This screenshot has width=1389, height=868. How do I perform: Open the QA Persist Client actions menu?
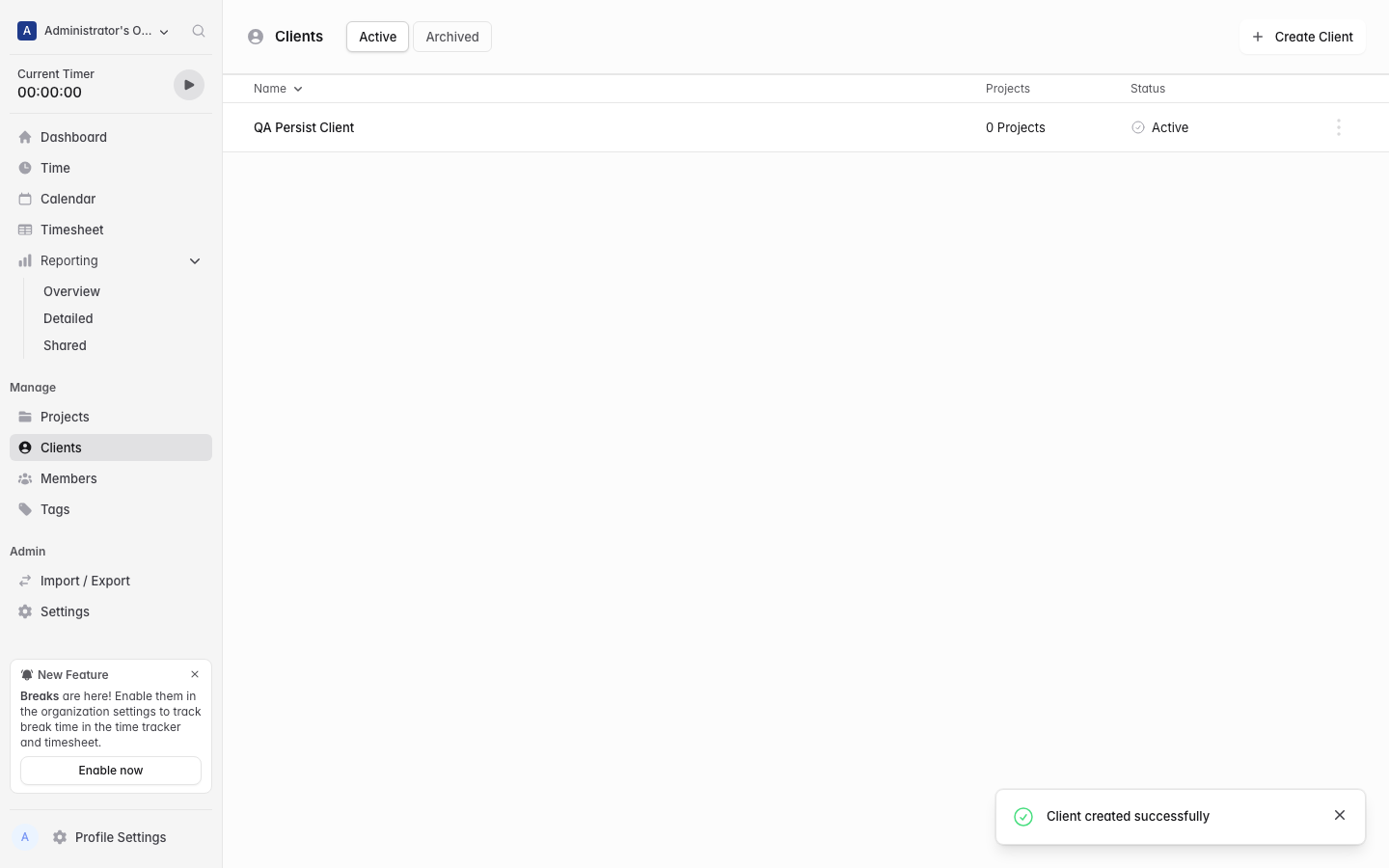point(1339,127)
